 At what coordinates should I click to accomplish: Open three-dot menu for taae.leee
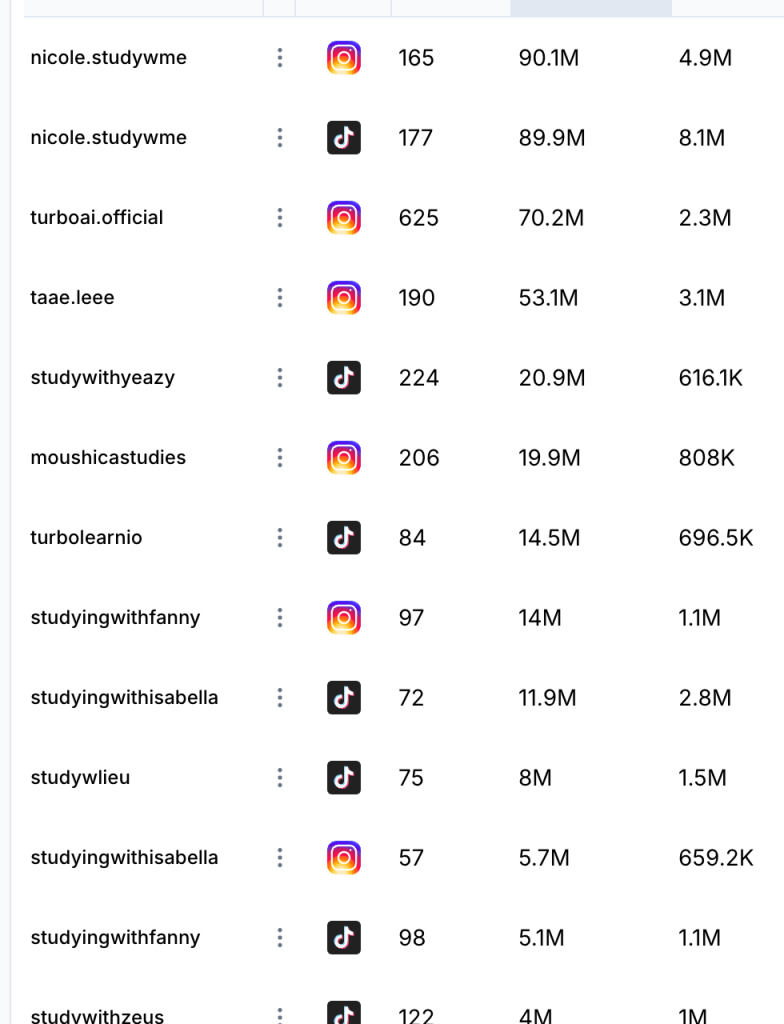[280, 298]
